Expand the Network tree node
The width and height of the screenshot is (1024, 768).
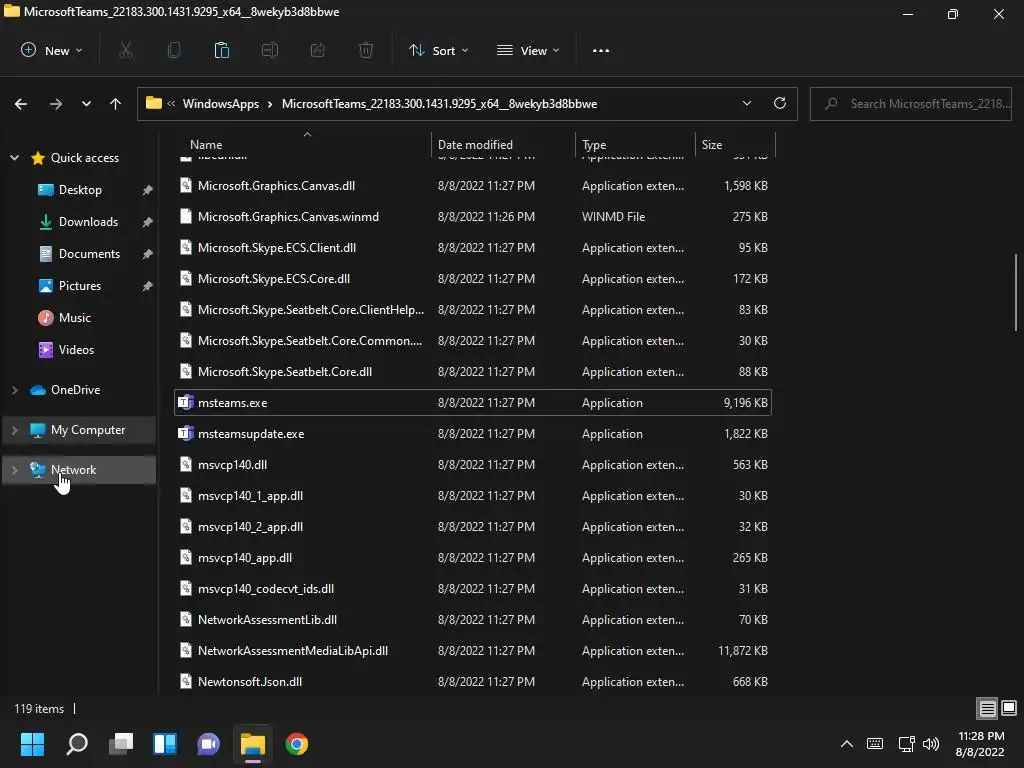click(x=14, y=470)
